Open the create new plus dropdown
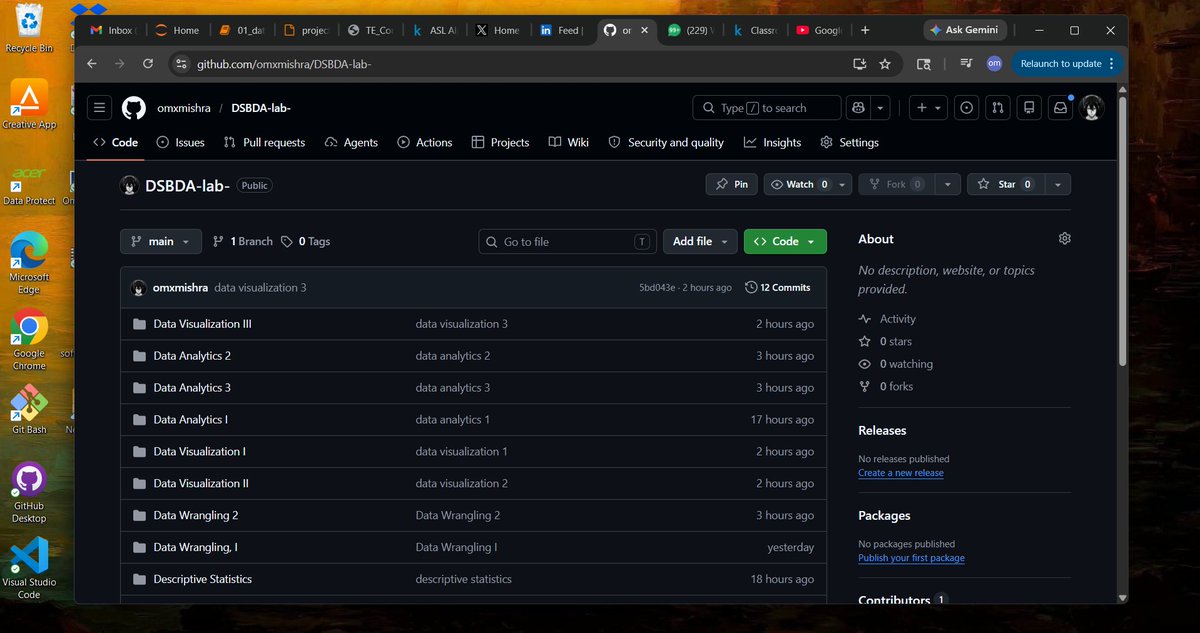1200x633 pixels. click(929, 108)
